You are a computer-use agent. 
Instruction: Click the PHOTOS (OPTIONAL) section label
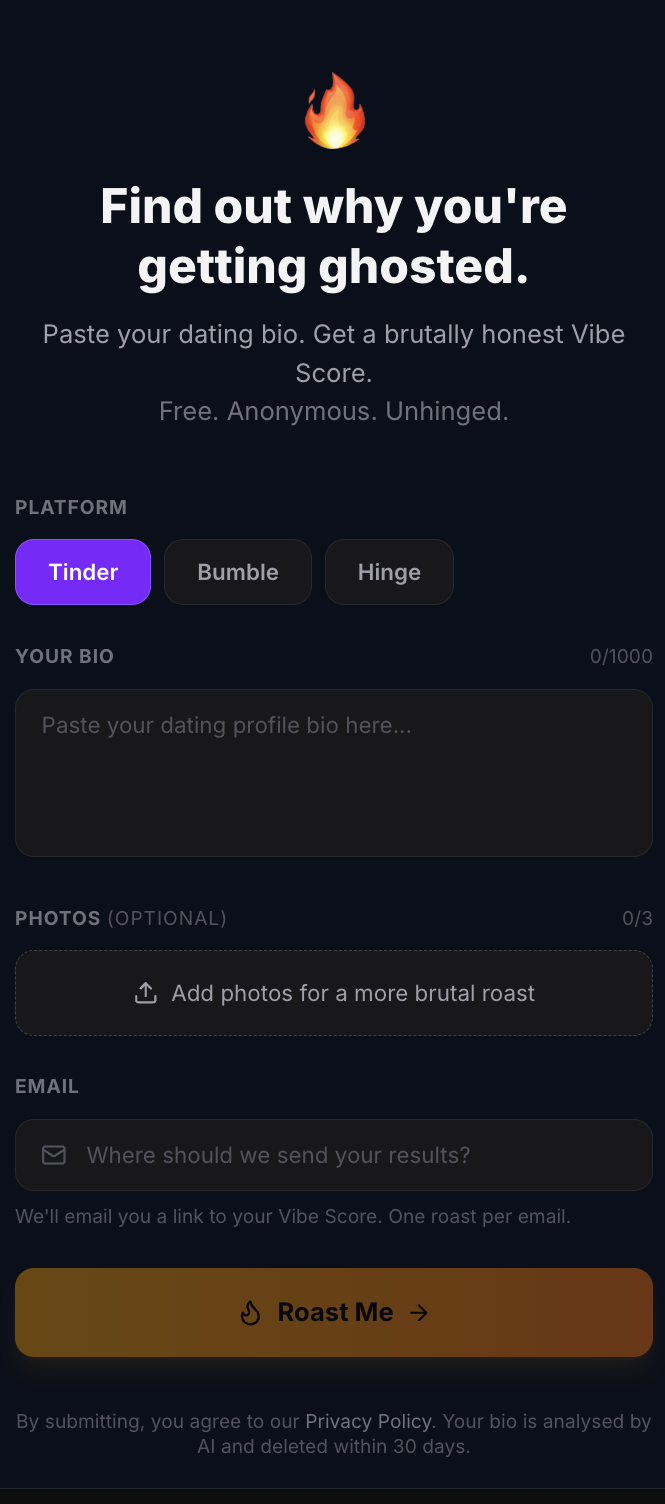(120, 918)
